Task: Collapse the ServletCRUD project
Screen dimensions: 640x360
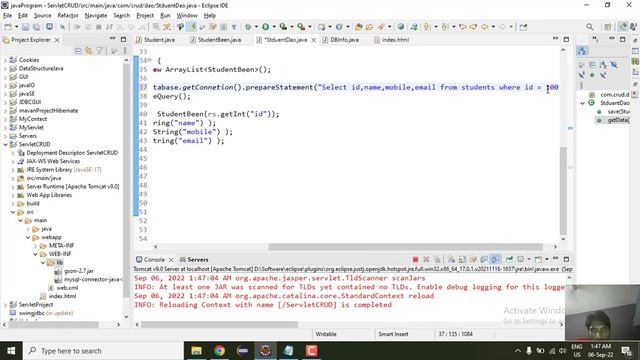Action: (x=5, y=144)
